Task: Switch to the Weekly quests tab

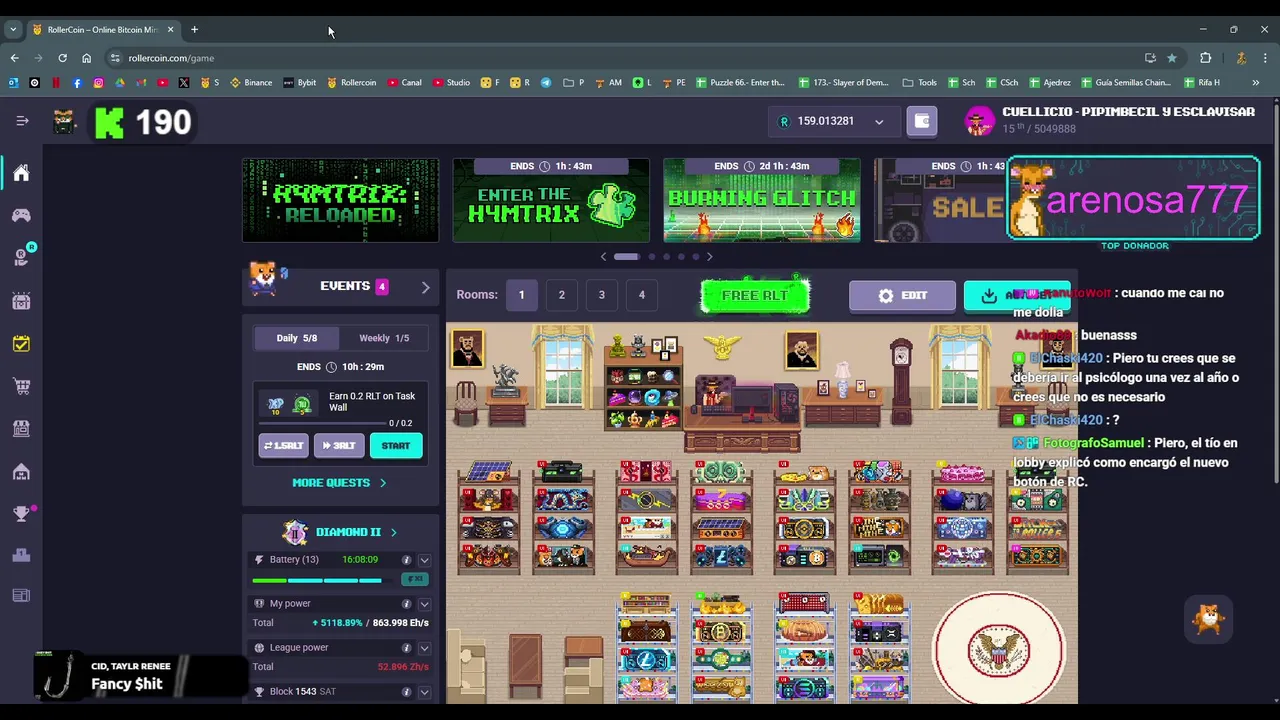Action: tap(384, 338)
